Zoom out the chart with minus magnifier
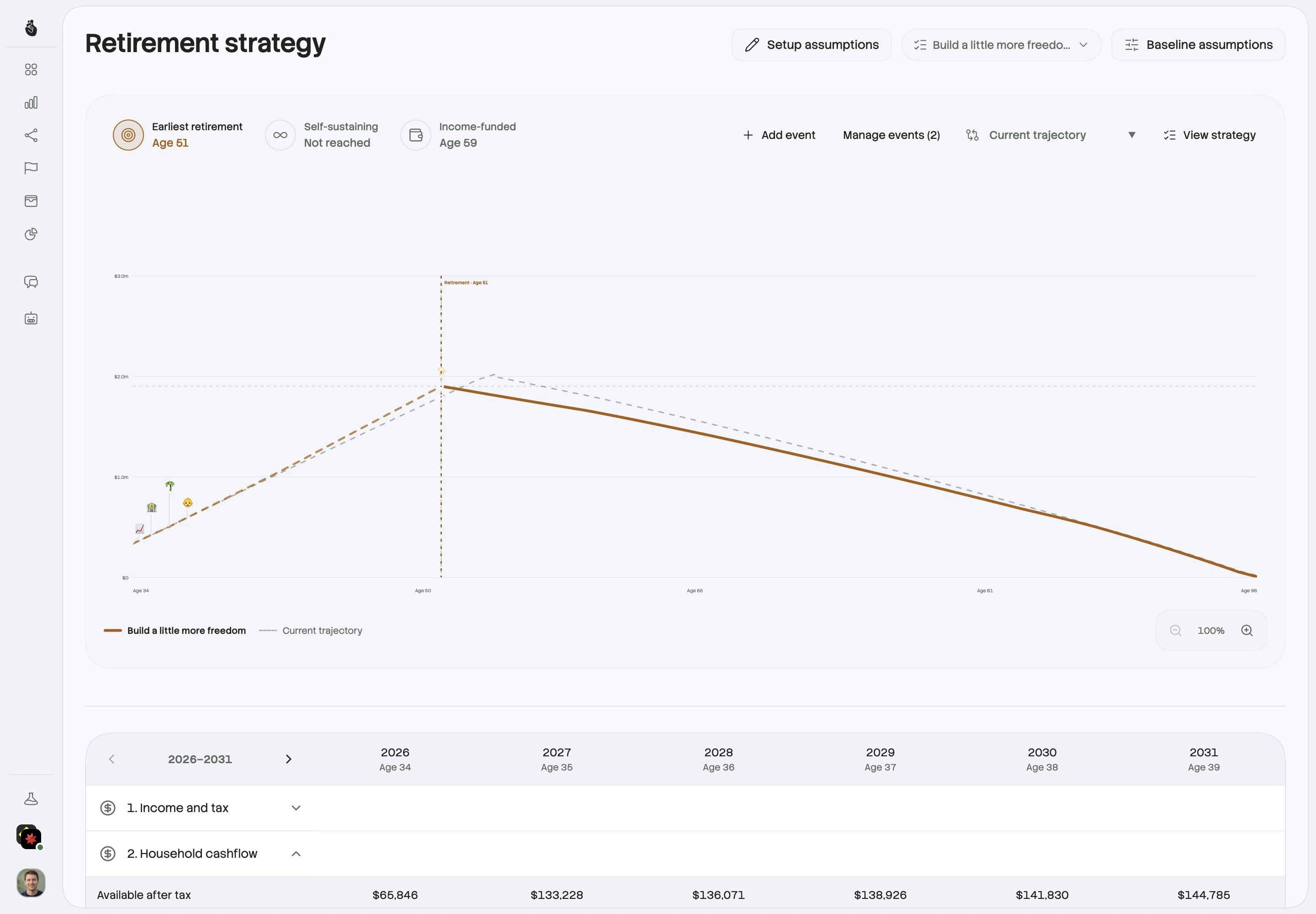The width and height of the screenshot is (1316, 914). point(1176,631)
